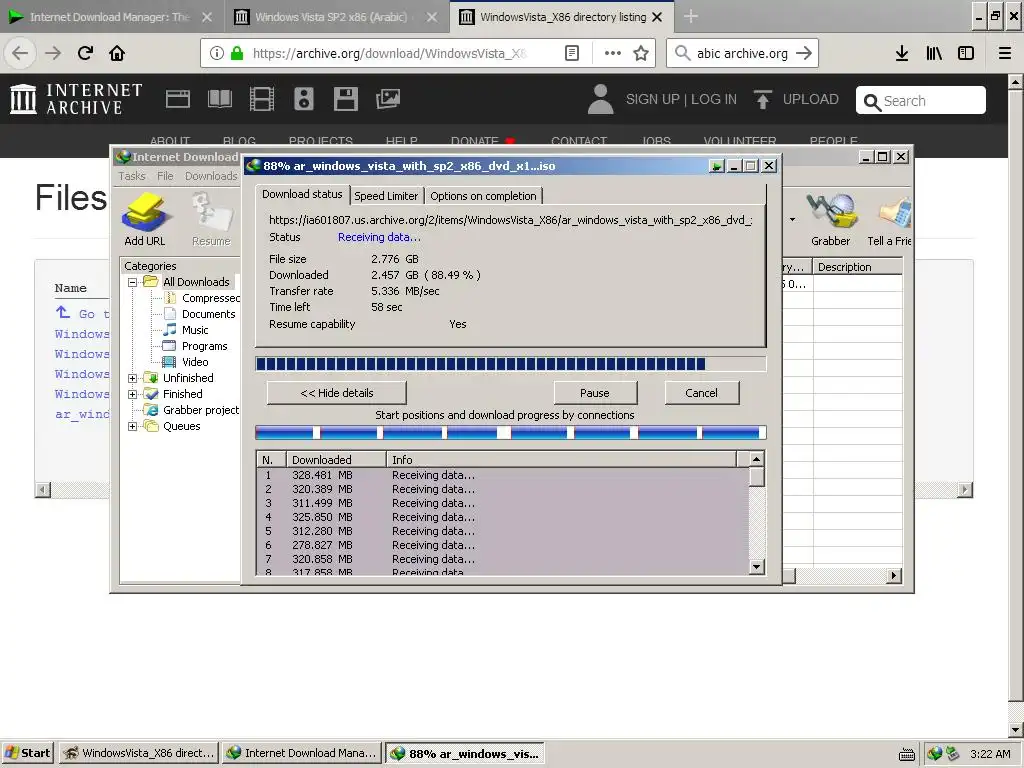1024x768 pixels.
Task: Click browser back arrow button
Action: (20, 53)
